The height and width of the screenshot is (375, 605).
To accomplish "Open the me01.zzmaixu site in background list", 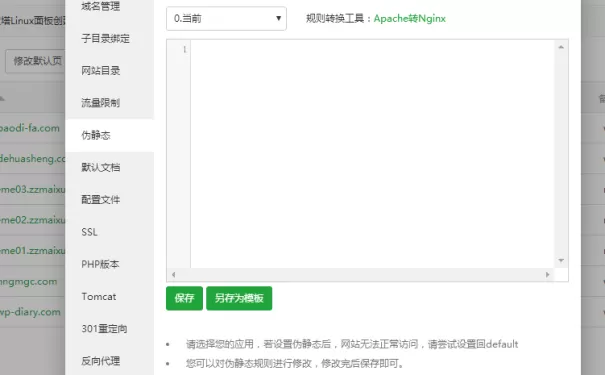I will (32, 250).
